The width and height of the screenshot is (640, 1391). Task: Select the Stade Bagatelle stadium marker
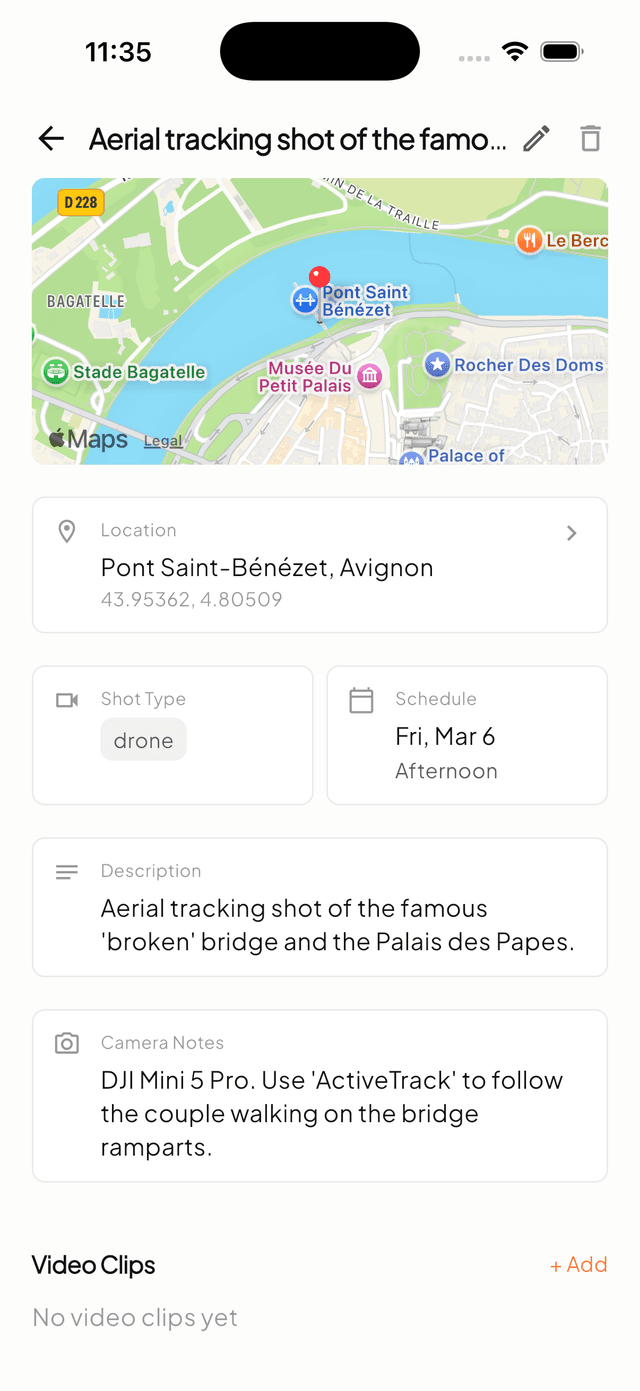(55, 371)
